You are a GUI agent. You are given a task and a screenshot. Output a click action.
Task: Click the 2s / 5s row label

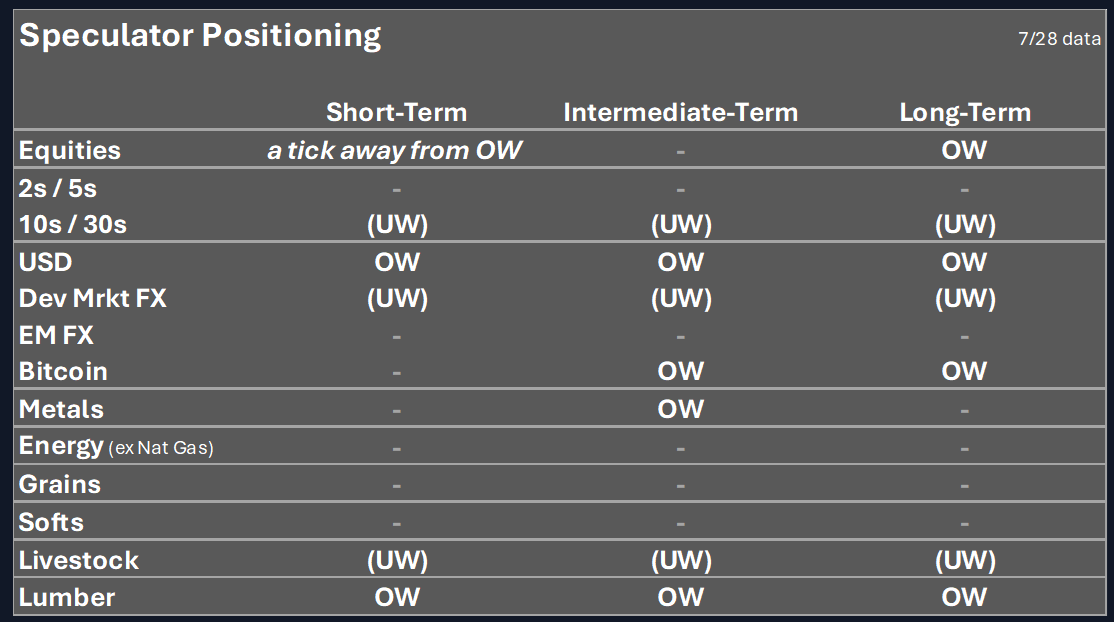coord(58,188)
